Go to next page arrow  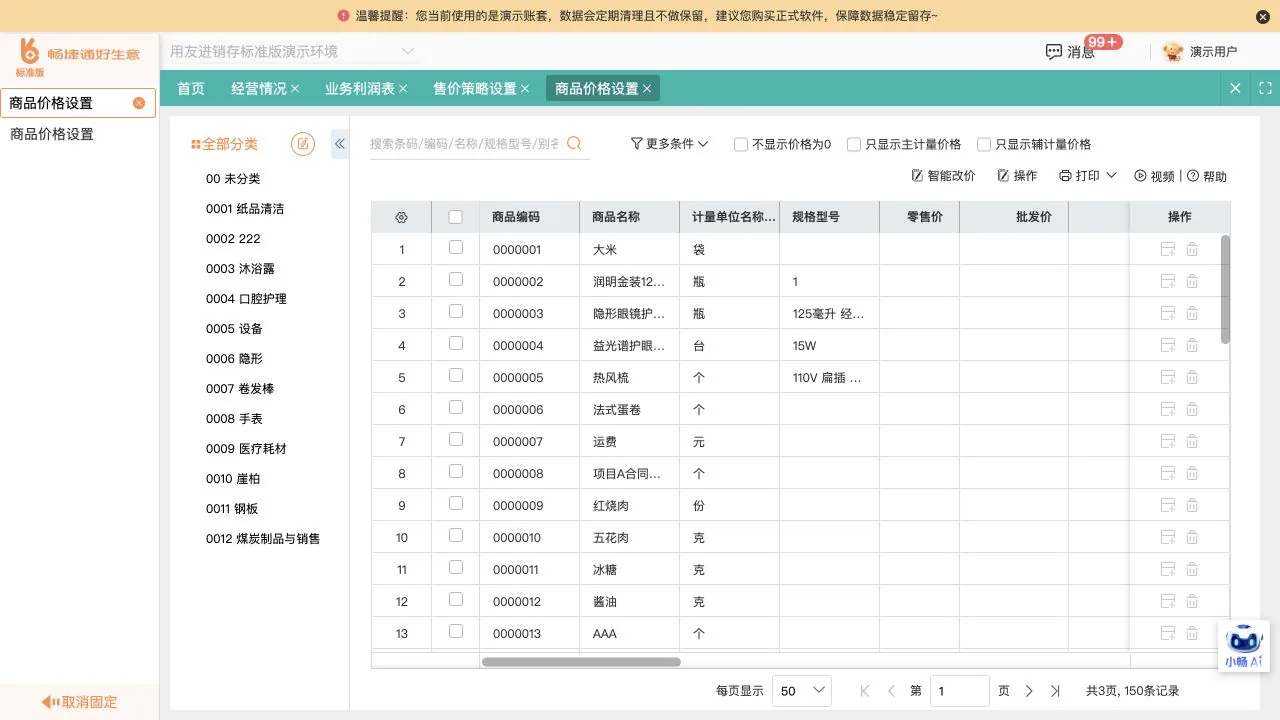(1029, 691)
